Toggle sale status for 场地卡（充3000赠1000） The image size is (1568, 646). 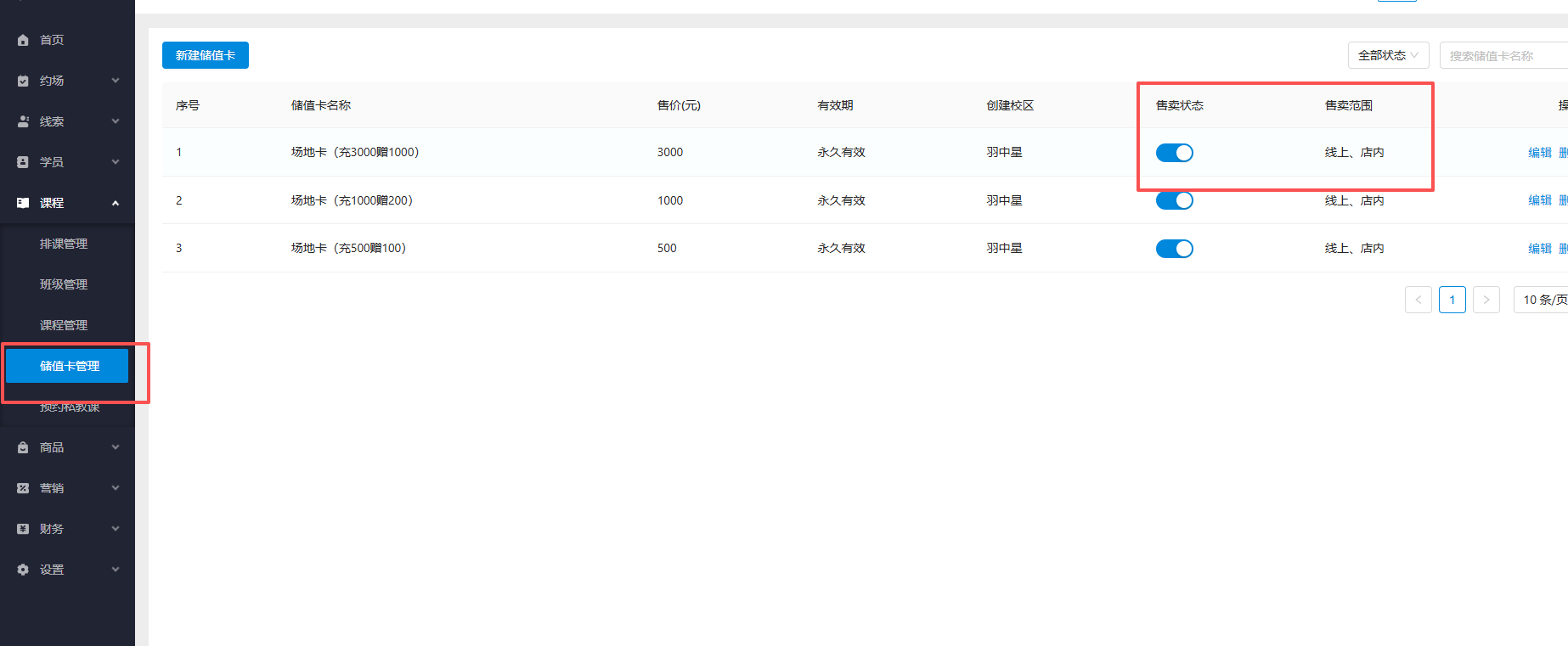[1174, 153]
